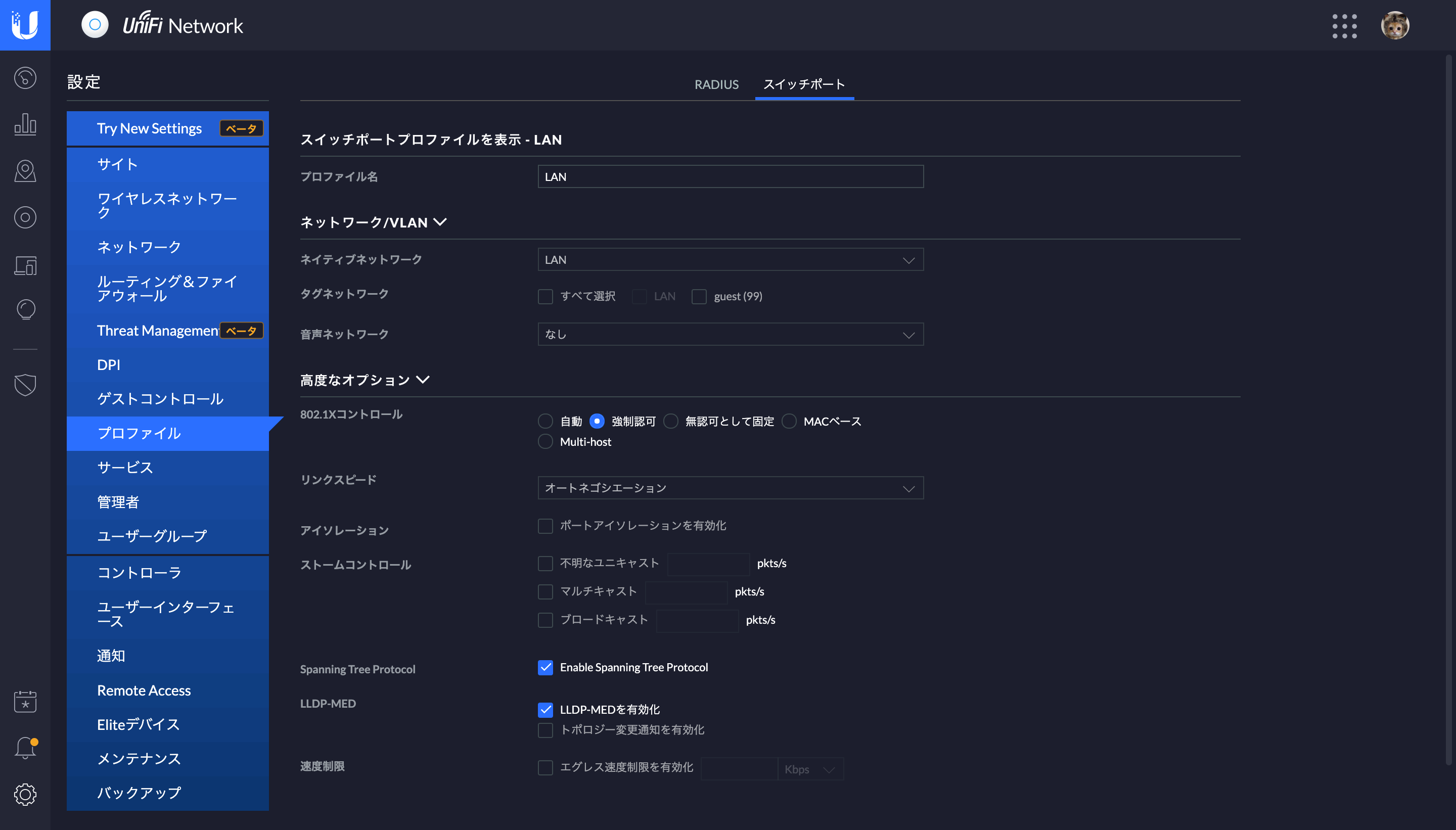Viewport: 1456px width, 830px height.
Task: Collapse the 高度なオプション section
Action: 365,380
